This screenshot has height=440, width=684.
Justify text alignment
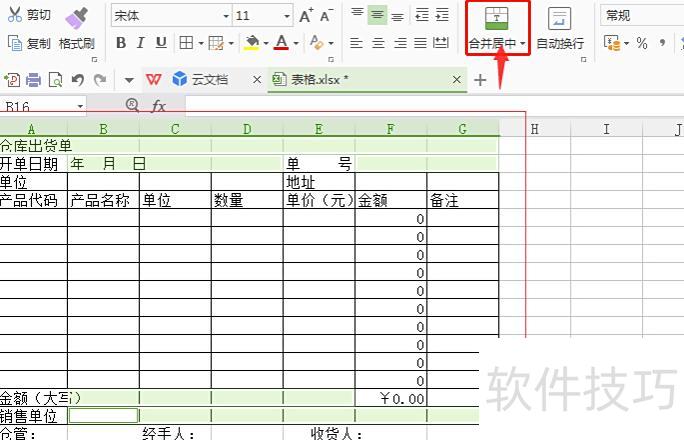(421, 43)
